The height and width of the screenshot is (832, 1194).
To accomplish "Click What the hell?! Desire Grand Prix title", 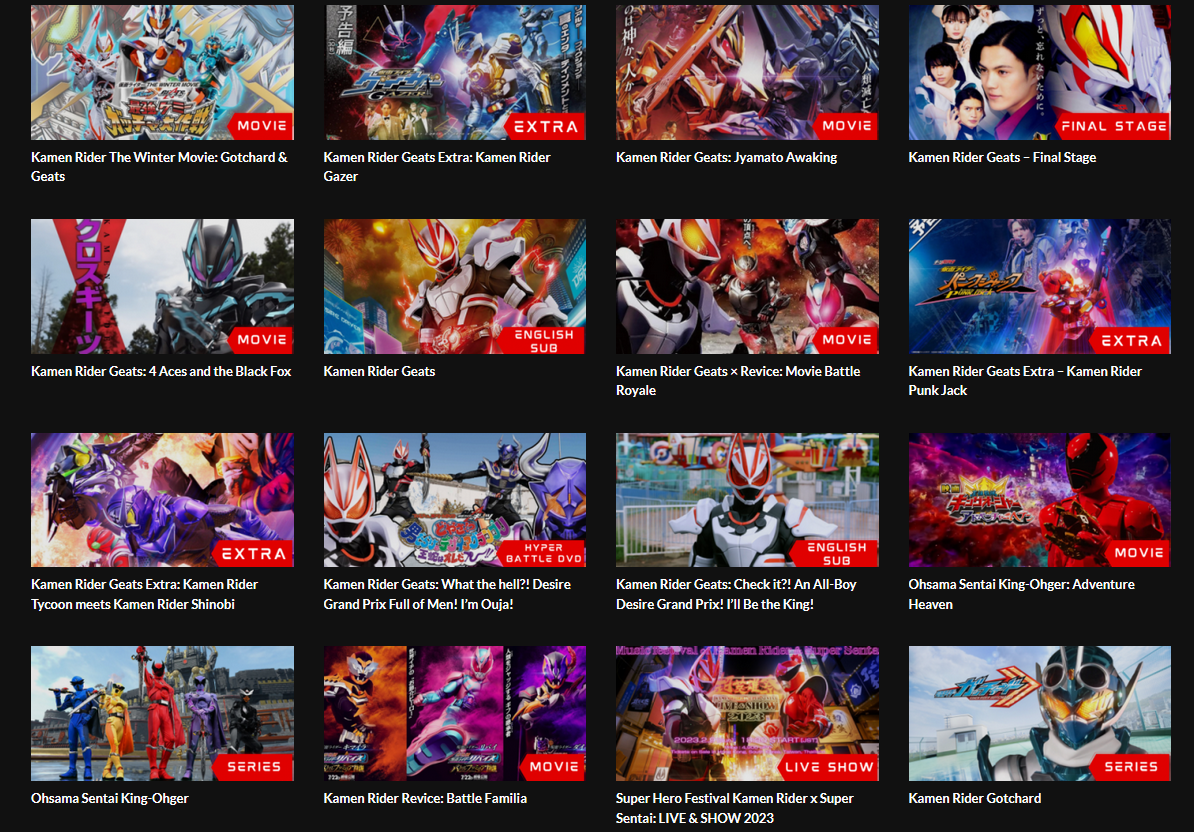I will point(447,595).
